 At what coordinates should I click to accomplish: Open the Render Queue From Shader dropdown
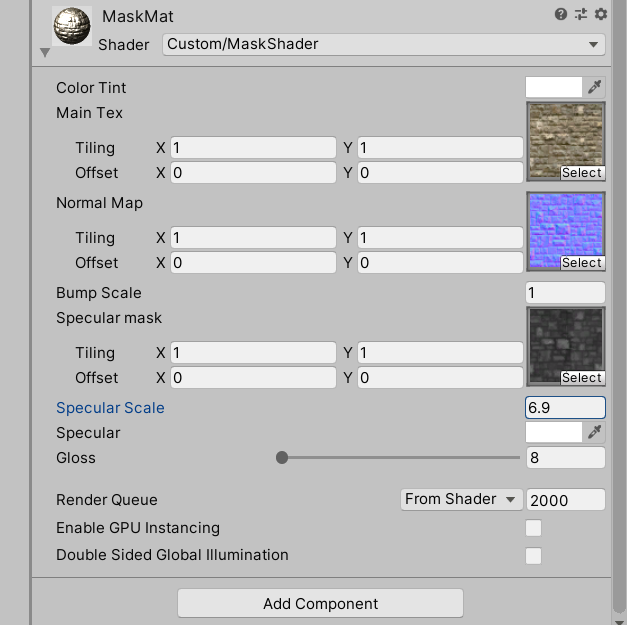(x=461, y=499)
